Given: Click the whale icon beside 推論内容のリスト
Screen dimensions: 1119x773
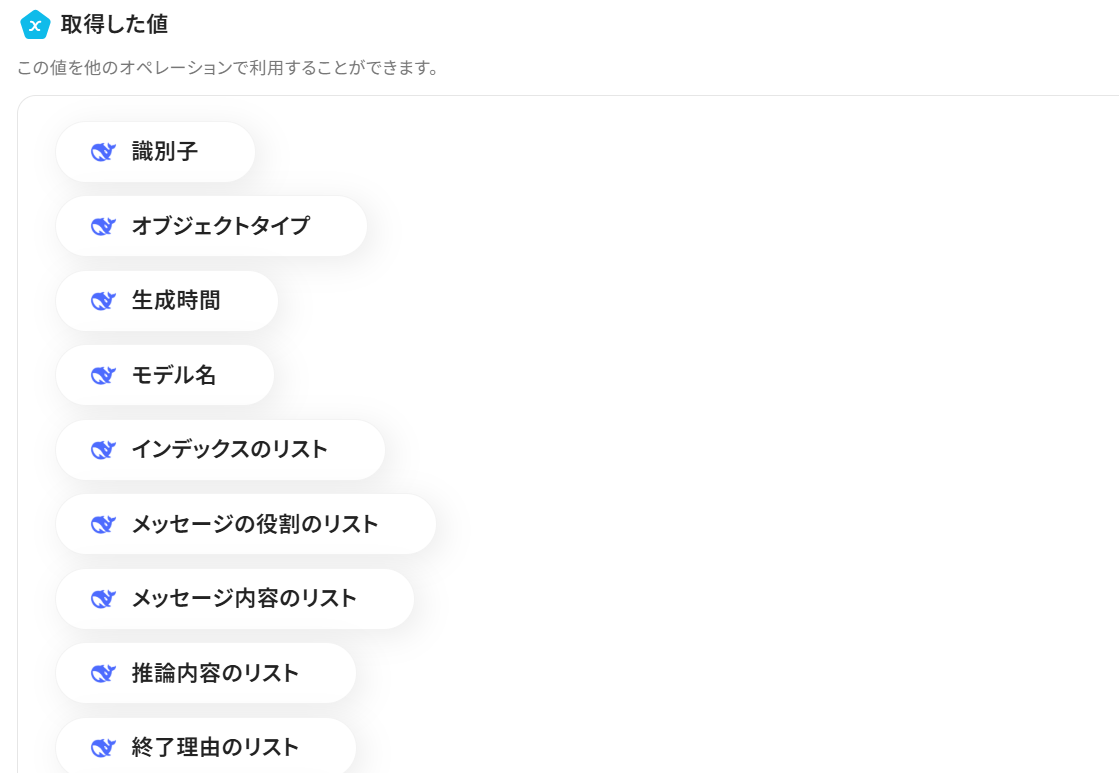Looking at the screenshot, I should (104, 673).
